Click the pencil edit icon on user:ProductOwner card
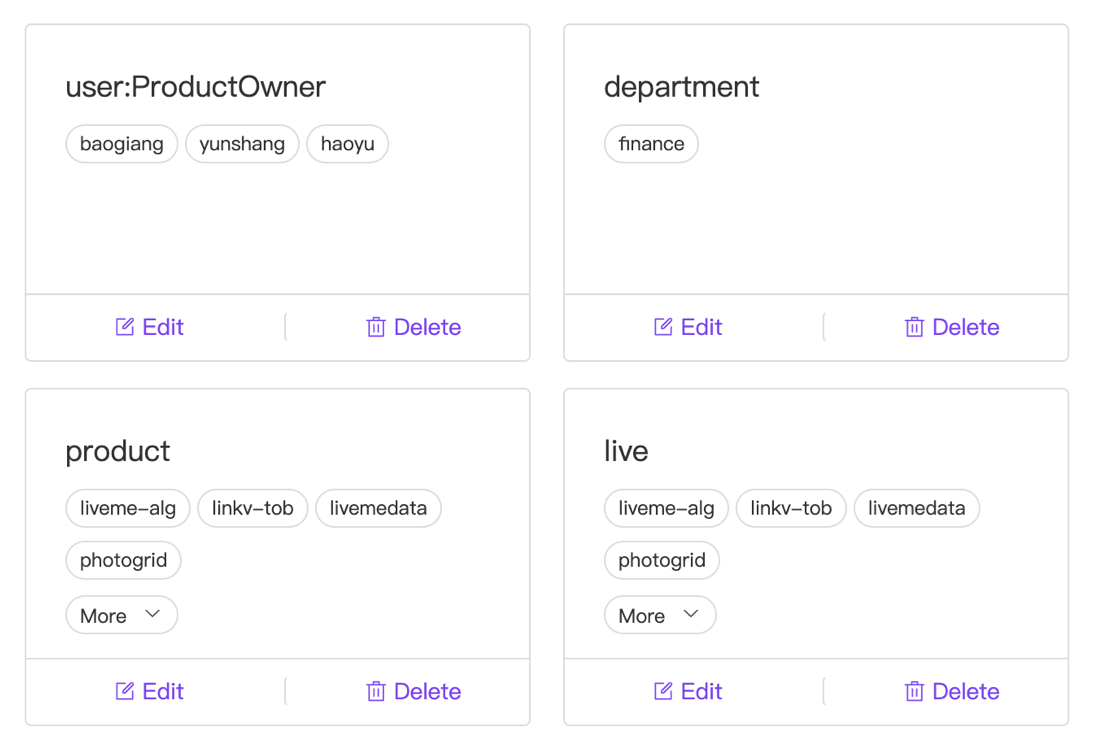The height and width of the screenshot is (752, 1098). pyautogui.click(x=125, y=327)
